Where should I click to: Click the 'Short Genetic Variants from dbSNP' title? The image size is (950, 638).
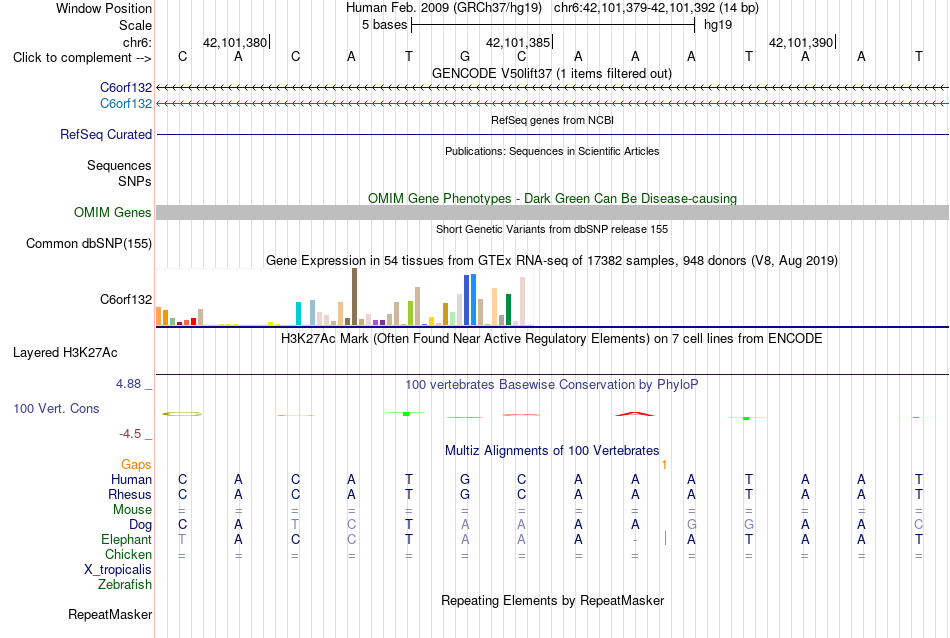552,229
